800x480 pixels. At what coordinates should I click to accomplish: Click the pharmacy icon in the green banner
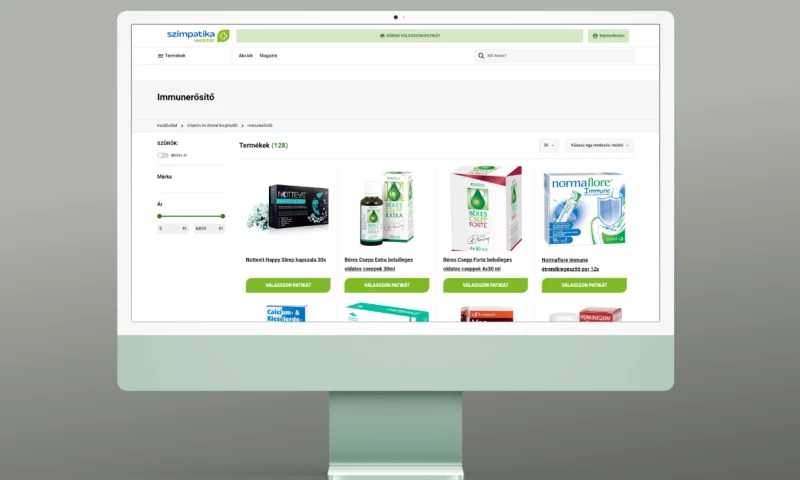pos(382,36)
